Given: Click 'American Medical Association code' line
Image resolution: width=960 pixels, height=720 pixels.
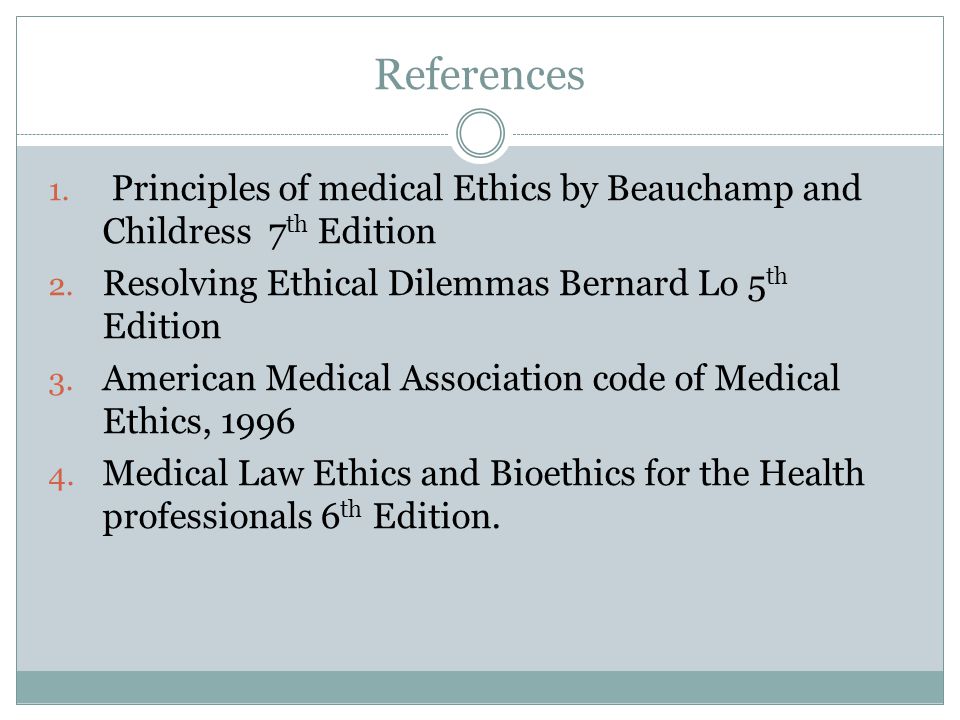Looking at the screenshot, I should pyautogui.click(x=471, y=378).
